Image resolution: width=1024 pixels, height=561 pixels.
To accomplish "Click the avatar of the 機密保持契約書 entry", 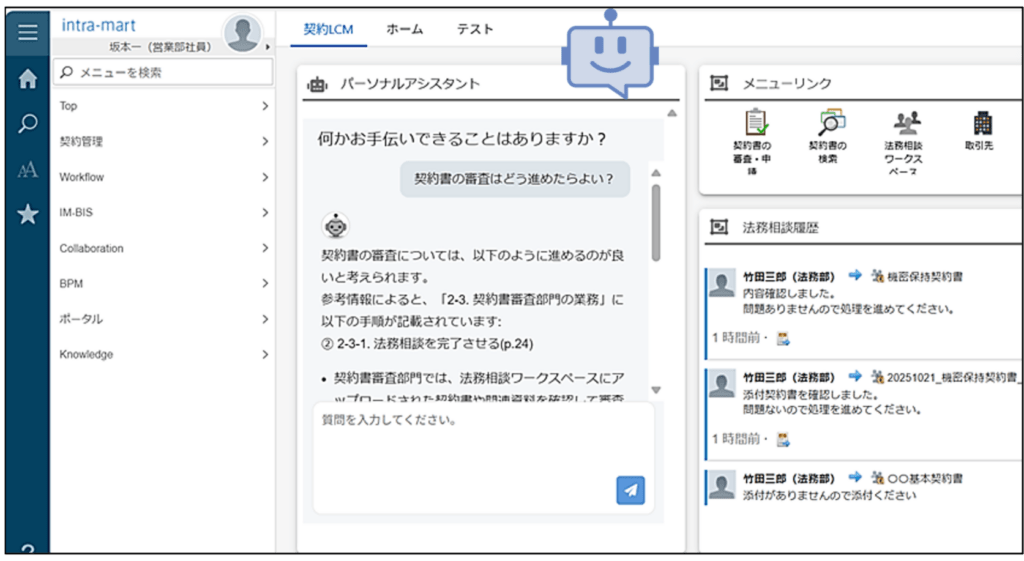I will pyautogui.click(x=722, y=283).
